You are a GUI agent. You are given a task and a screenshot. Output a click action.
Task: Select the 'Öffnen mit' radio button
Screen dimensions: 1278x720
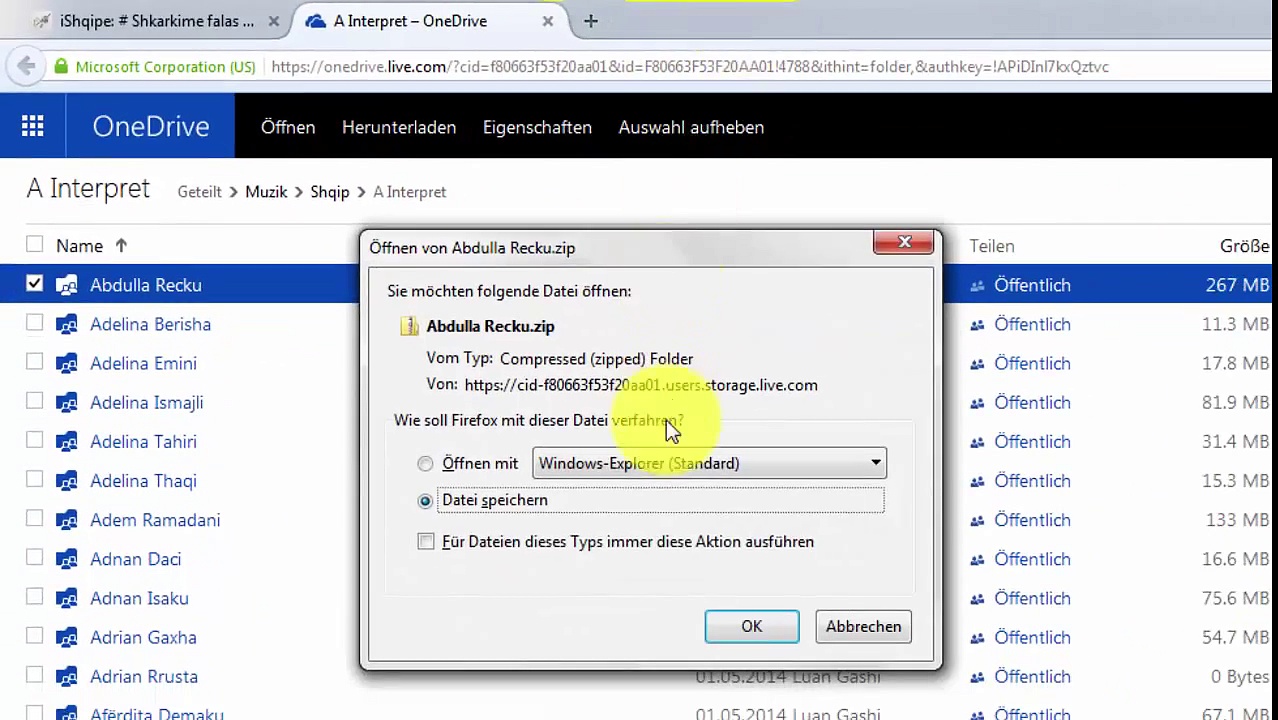426,463
